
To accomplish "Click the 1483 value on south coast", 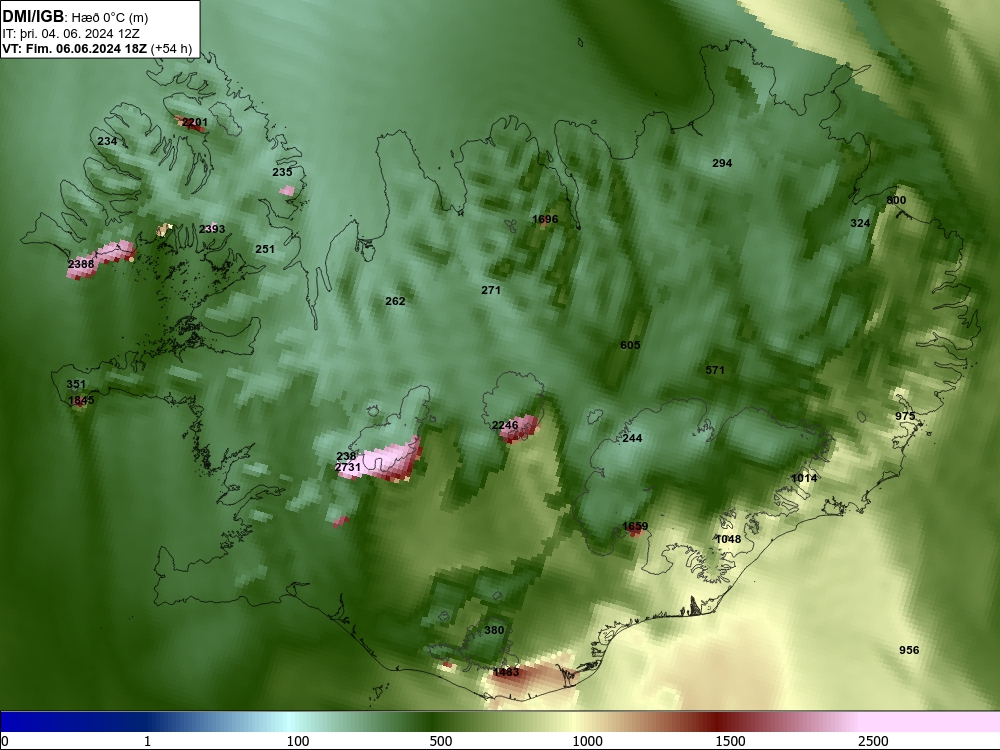I will click(506, 672).
